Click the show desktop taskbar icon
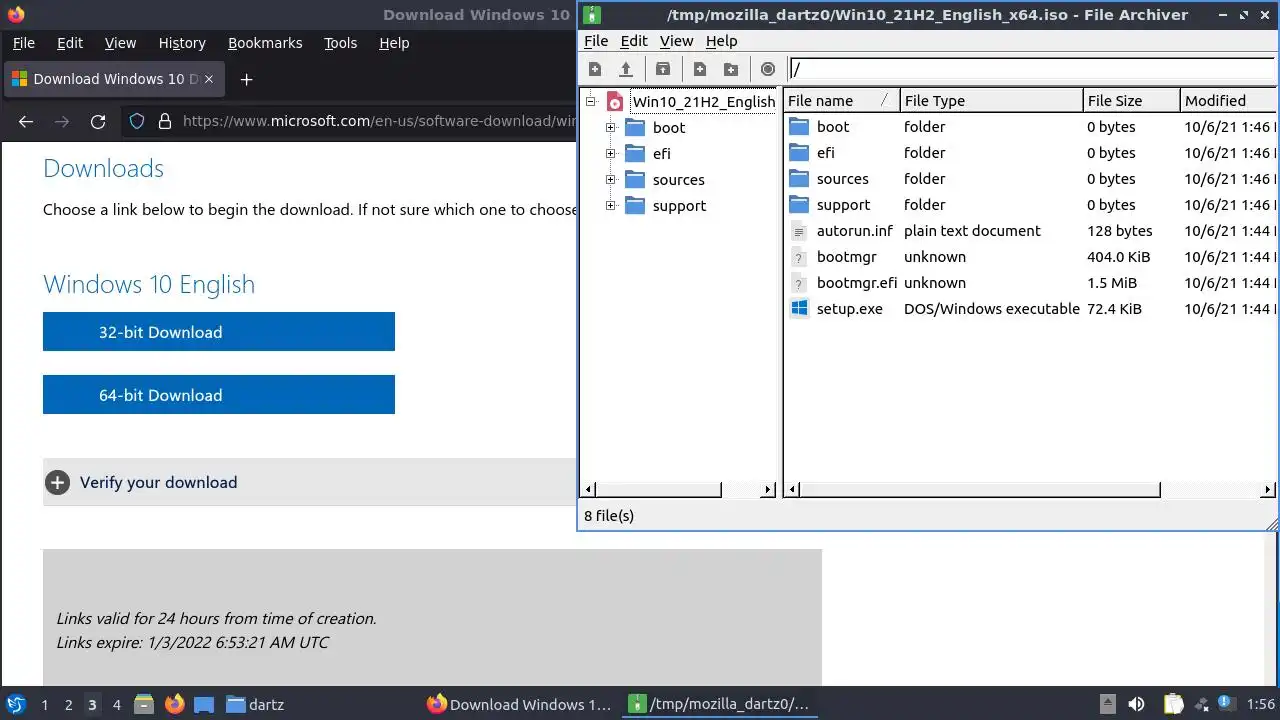 (x=204, y=704)
